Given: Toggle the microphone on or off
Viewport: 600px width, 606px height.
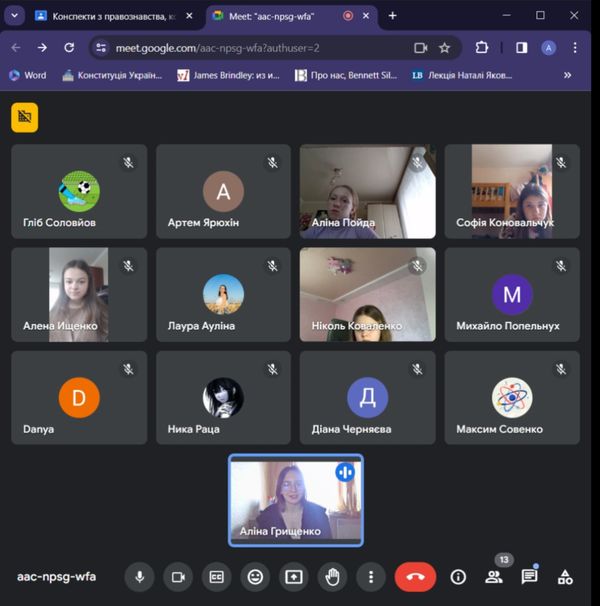Looking at the screenshot, I should [140, 577].
